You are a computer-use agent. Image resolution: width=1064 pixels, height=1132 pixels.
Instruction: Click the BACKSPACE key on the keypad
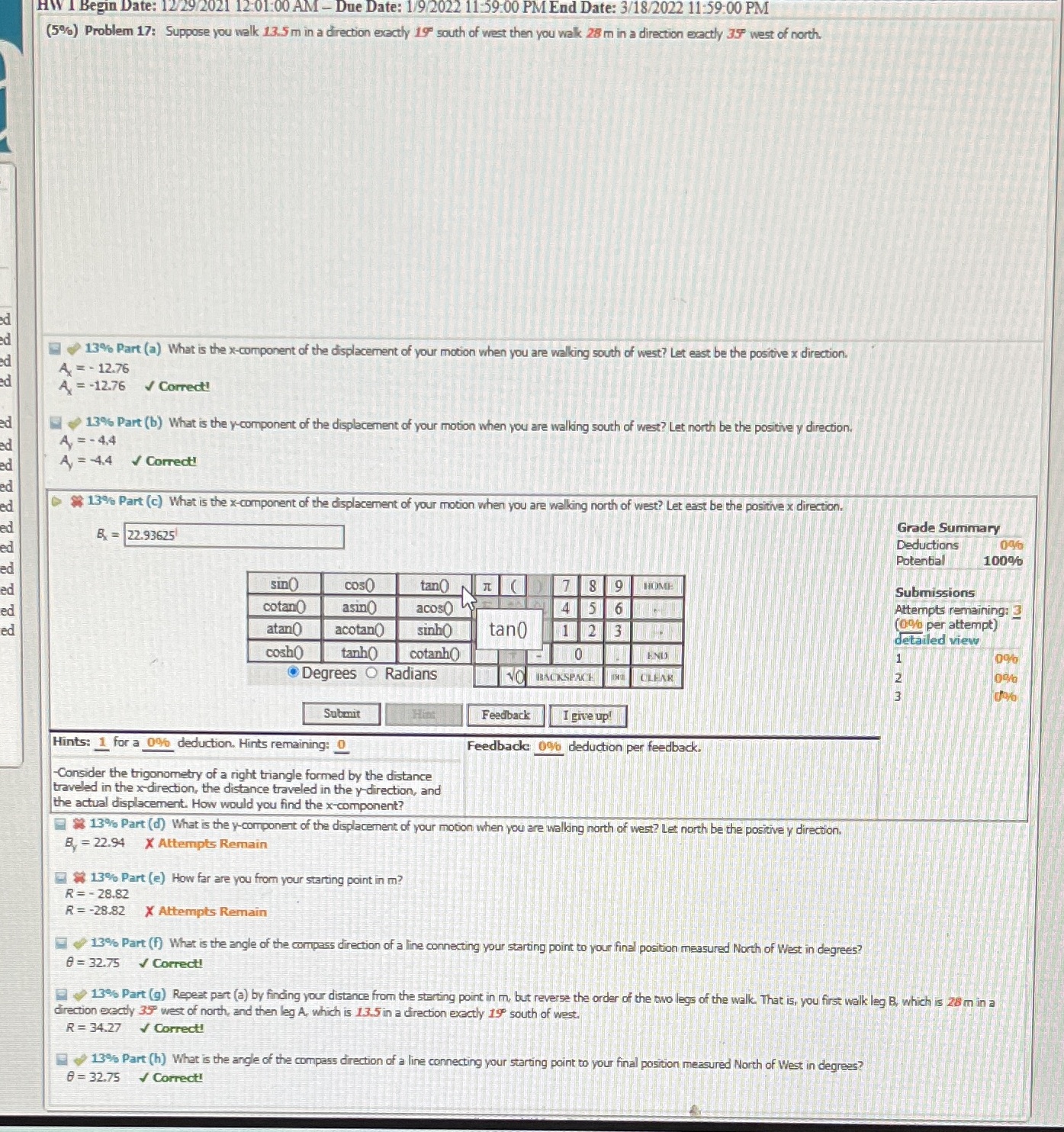[564, 677]
